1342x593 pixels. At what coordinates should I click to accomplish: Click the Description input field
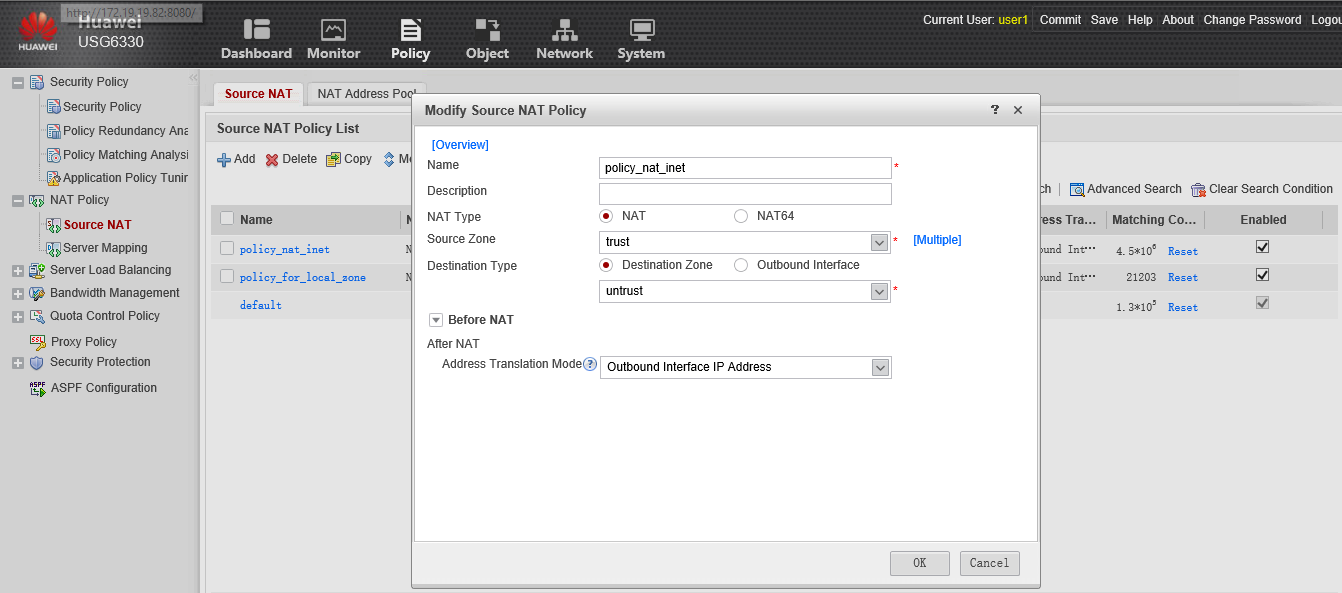[x=745, y=194]
